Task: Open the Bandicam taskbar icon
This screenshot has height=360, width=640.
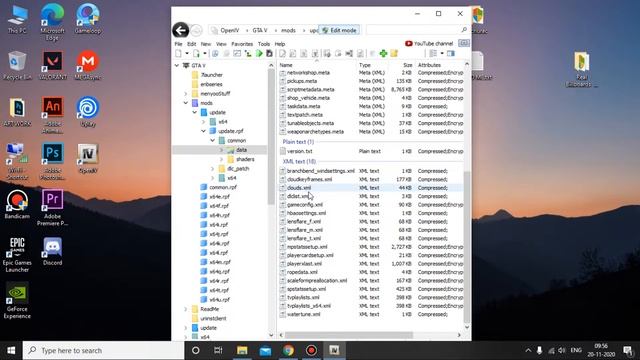Action: coord(311,350)
